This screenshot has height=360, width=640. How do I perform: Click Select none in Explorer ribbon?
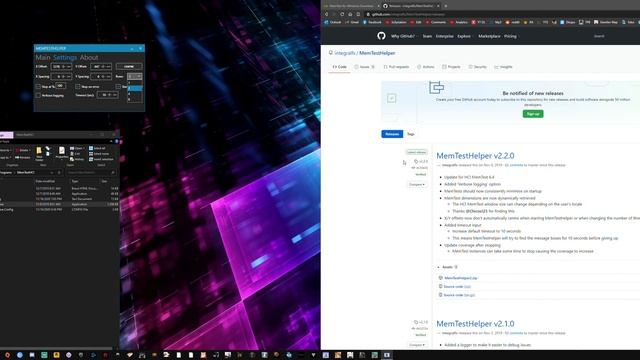(99, 154)
